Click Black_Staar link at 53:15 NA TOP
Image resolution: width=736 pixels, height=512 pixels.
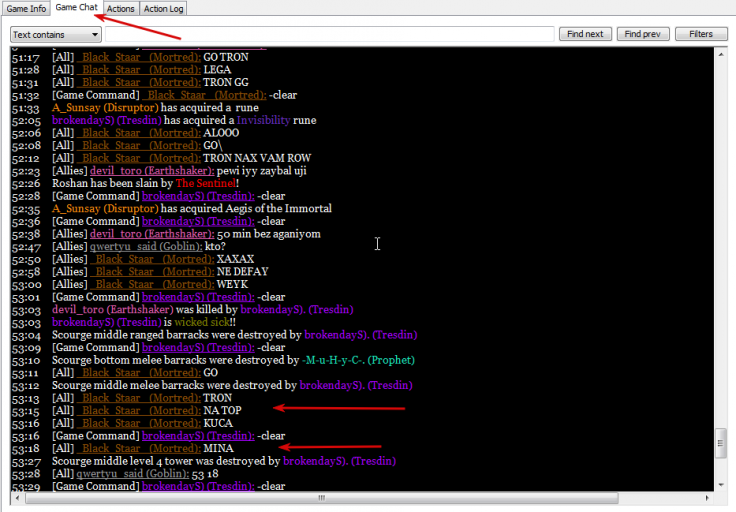point(138,411)
